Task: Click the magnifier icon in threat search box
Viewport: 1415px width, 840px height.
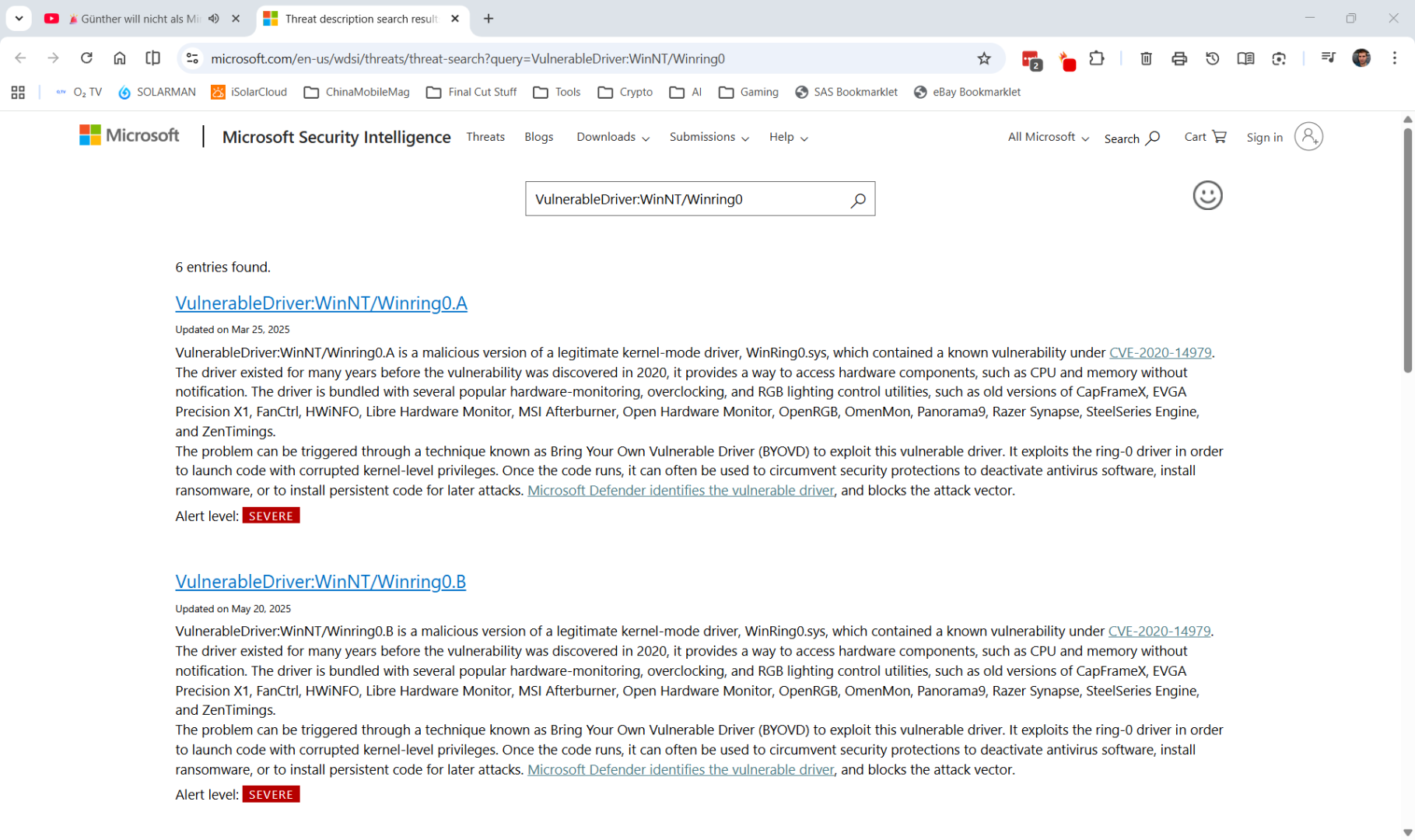Action: point(857,200)
